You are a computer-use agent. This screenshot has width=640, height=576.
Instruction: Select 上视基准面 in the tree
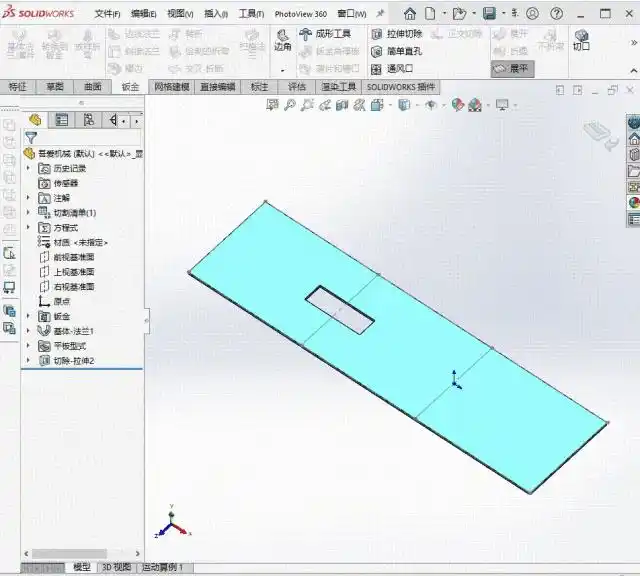67,272
